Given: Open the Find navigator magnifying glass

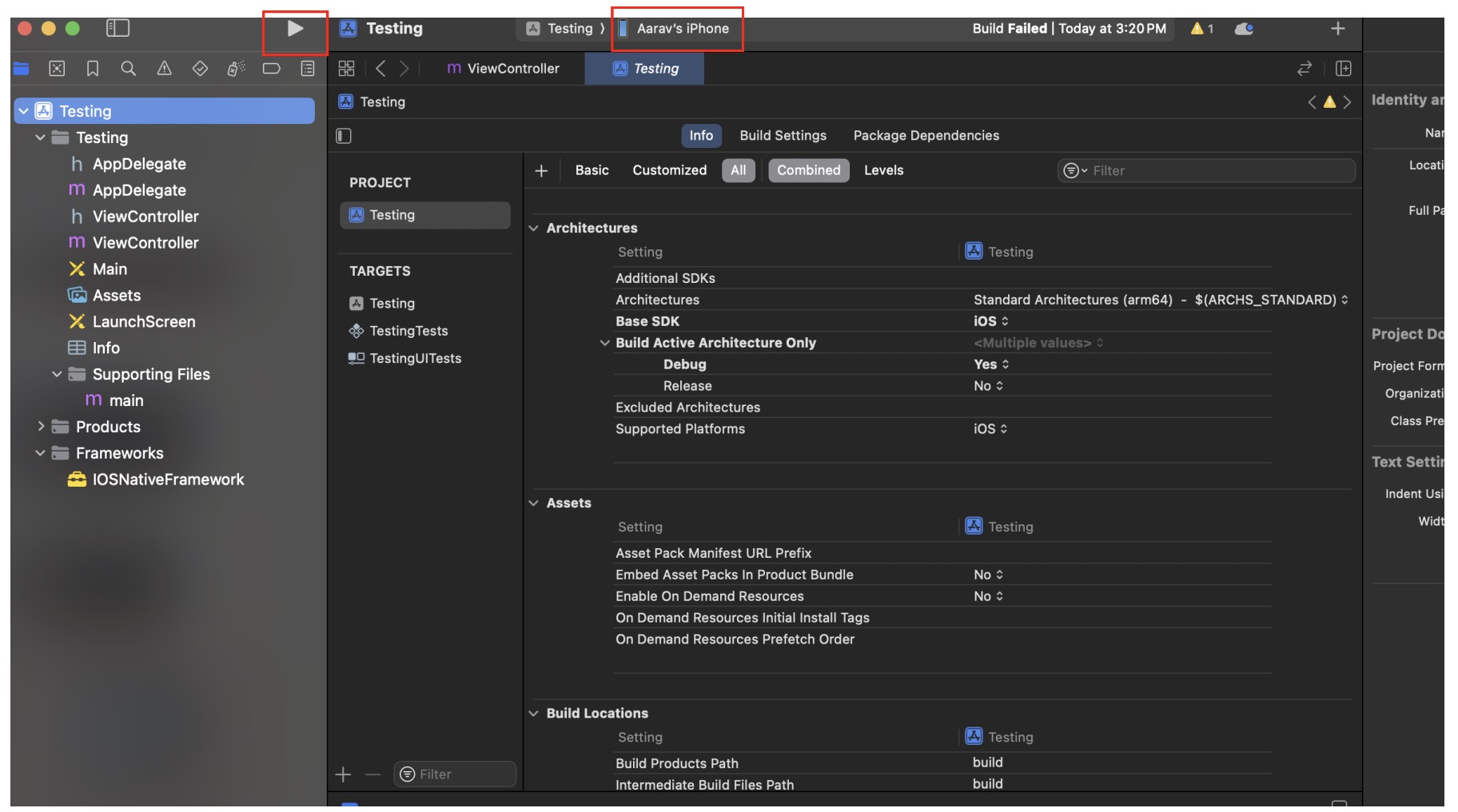Looking at the screenshot, I should click(x=127, y=69).
